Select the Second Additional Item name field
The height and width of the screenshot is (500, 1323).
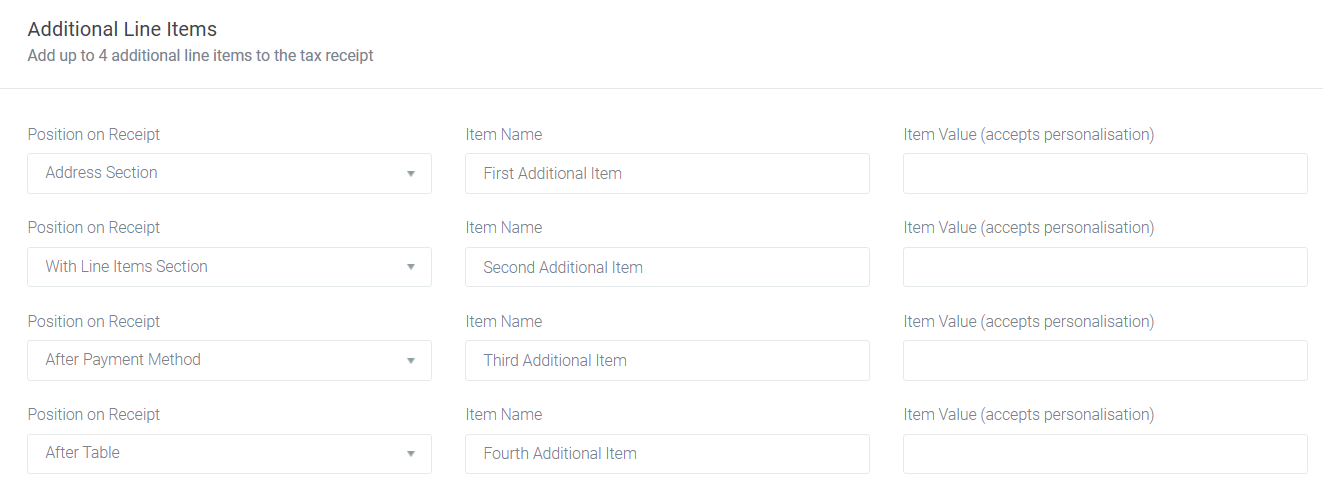(667, 267)
